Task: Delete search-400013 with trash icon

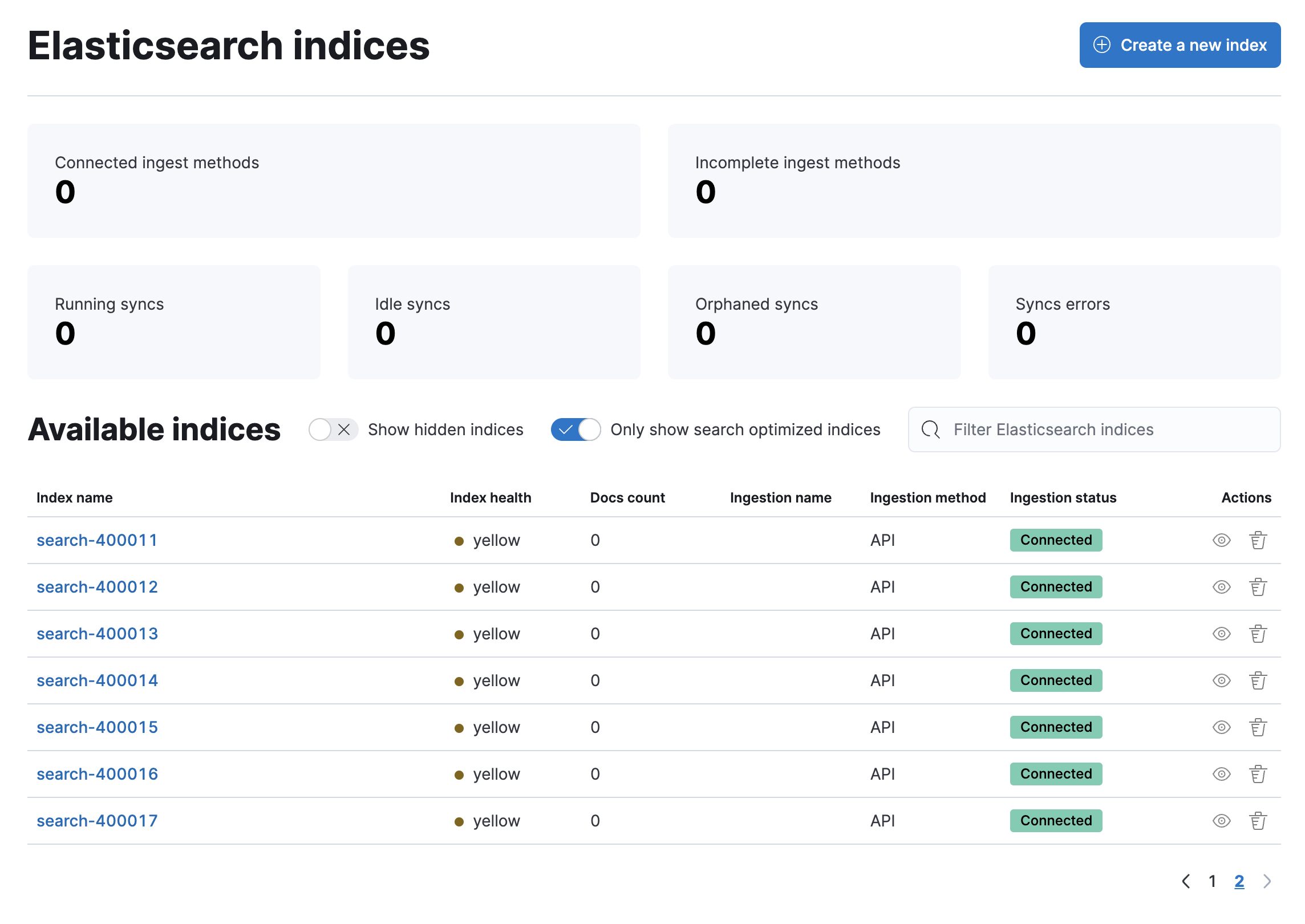Action: pos(1258,634)
